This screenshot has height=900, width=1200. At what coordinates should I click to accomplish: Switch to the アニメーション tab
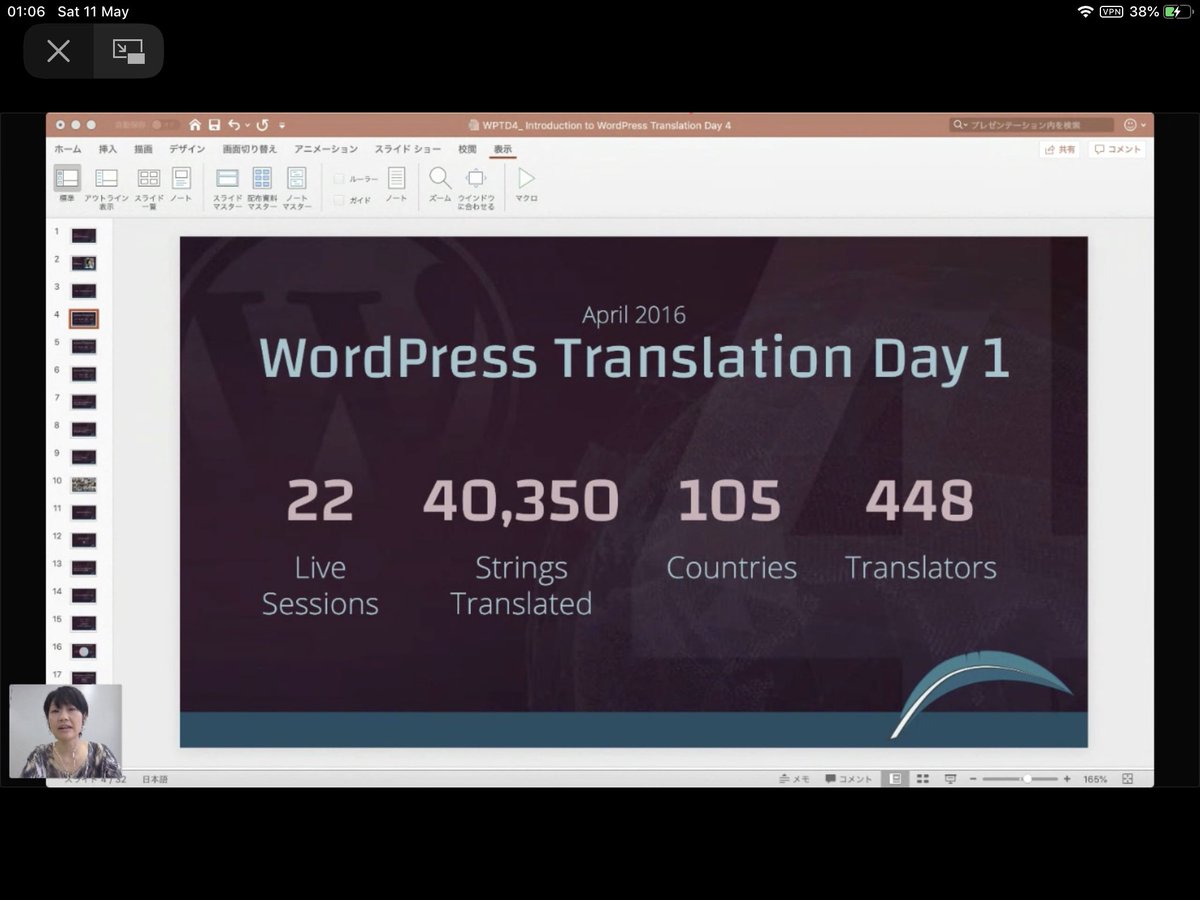coord(326,149)
